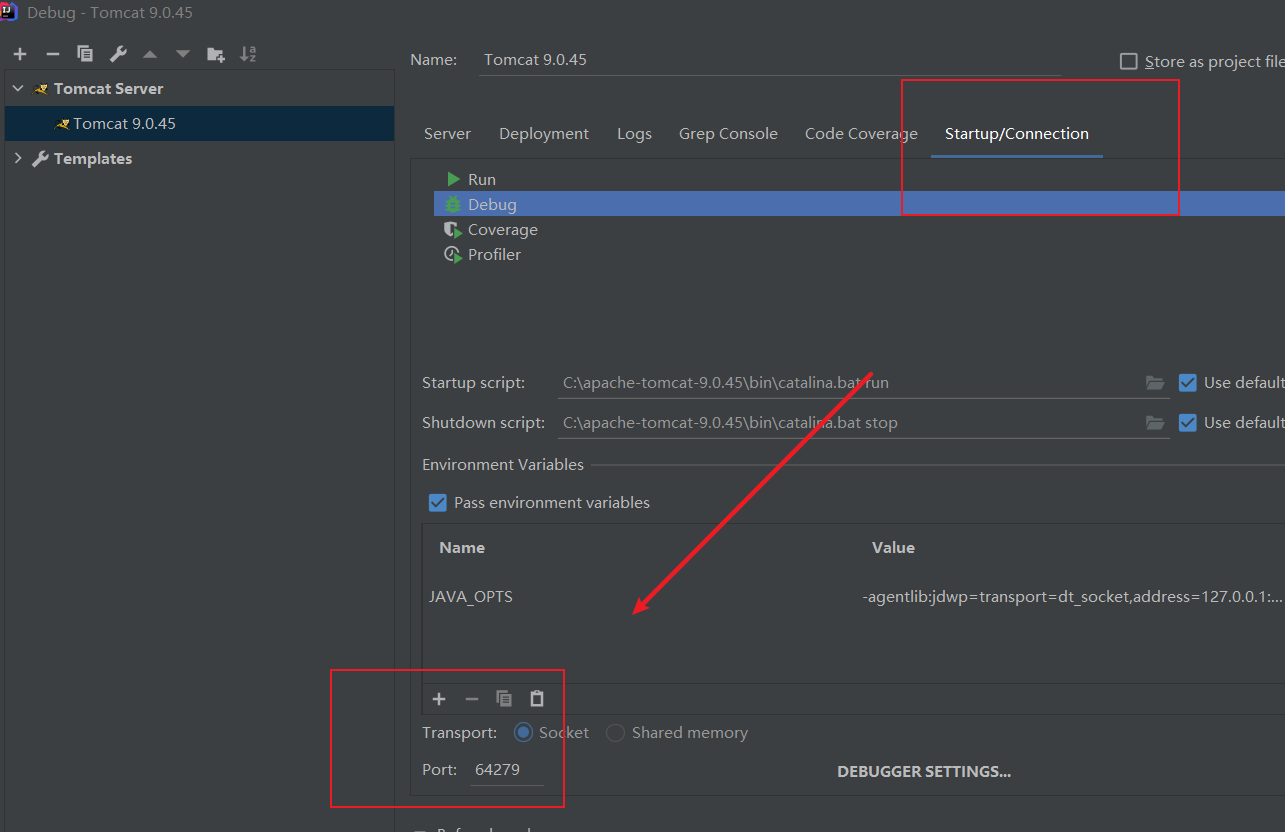The image size is (1285, 832).
Task: Select the Startup/Connection tab
Action: (1017, 134)
